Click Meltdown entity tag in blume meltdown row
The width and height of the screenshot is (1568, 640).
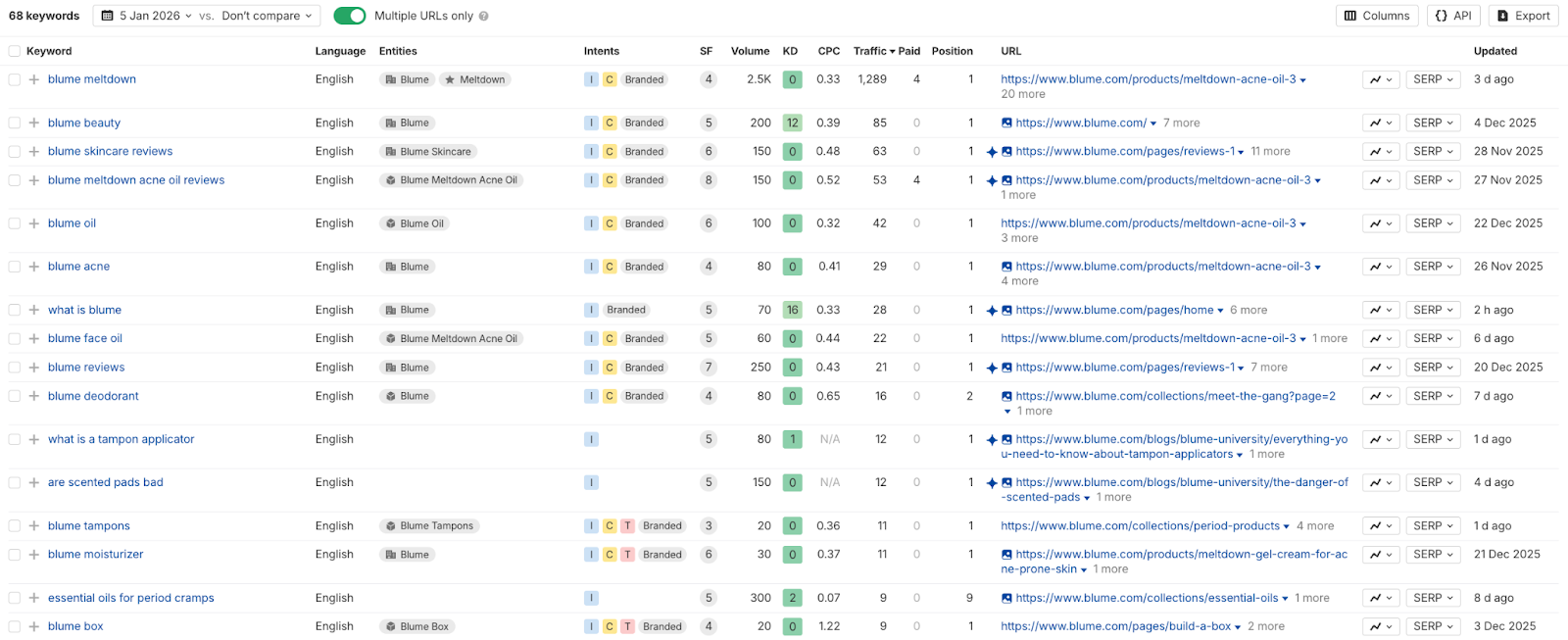[474, 79]
